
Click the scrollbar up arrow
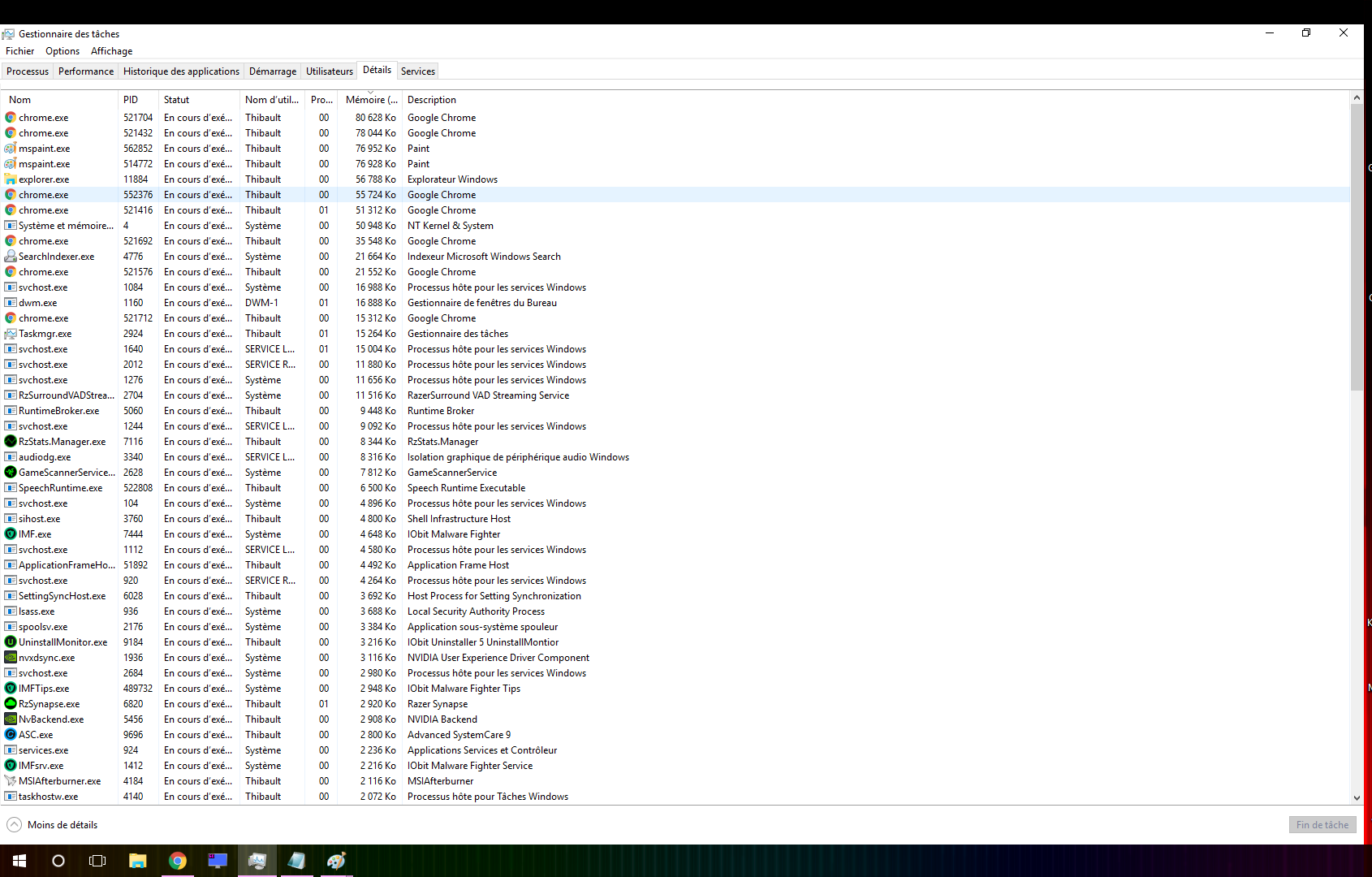[x=1357, y=97]
